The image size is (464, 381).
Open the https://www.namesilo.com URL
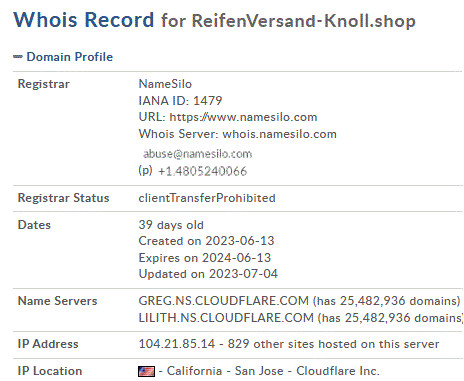click(243, 117)
